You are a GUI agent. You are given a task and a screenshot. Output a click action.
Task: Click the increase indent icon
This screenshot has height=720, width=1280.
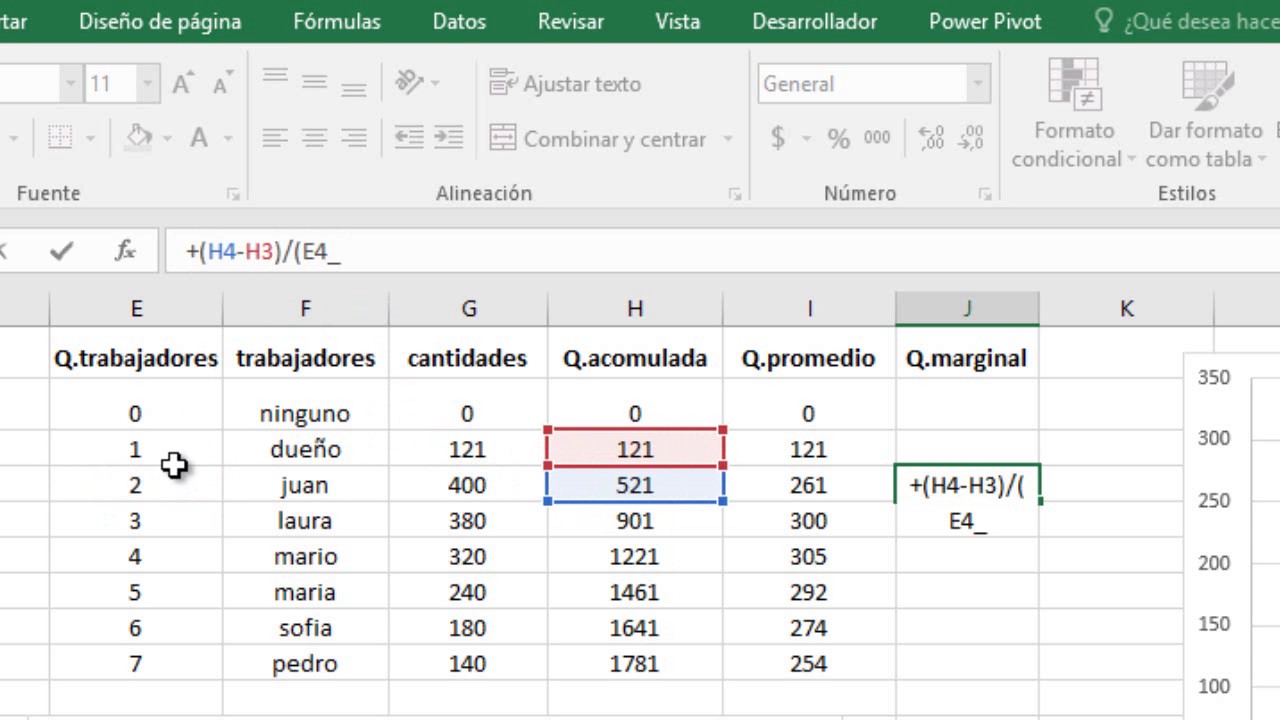pyautogui.click(x=448, y=139)
